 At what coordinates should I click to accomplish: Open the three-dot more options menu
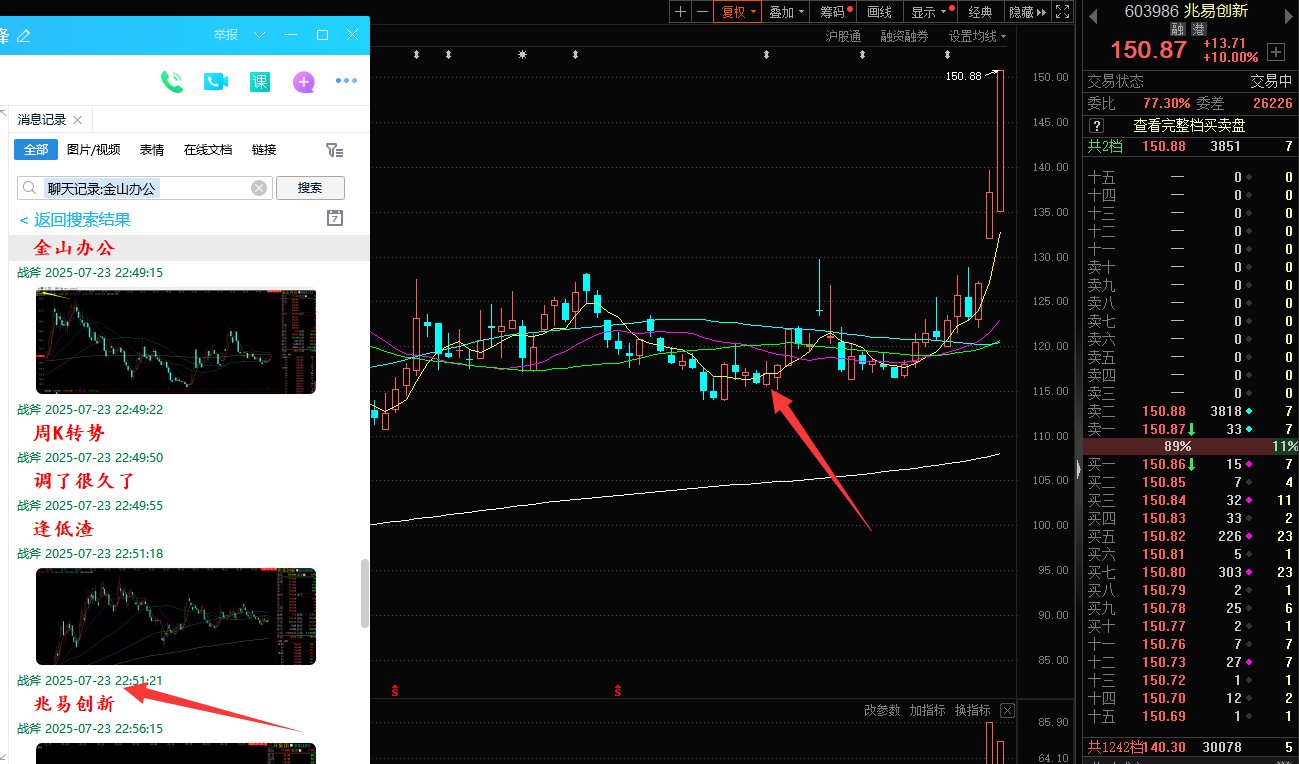pyautogui.click(x=346, y=81)
